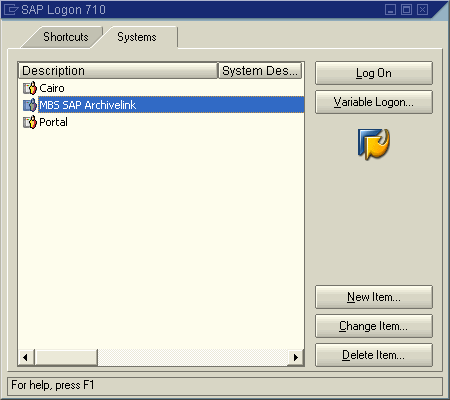Click the MBS SAP Archivelink entry icon
The height and width of the screenshot is (400, 450).
[30, 105]
